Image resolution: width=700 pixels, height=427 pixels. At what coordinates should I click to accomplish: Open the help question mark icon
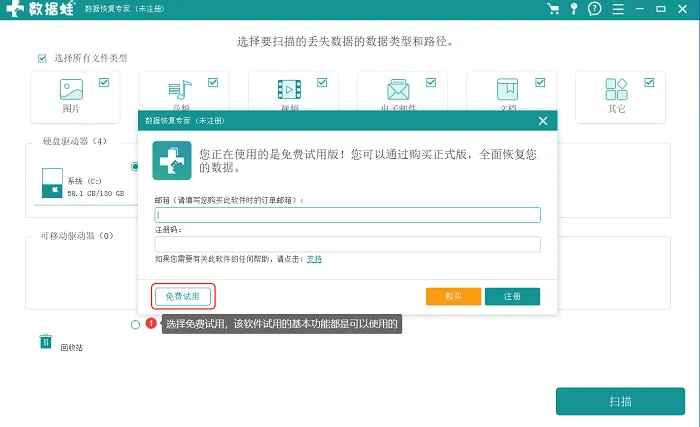595,9
